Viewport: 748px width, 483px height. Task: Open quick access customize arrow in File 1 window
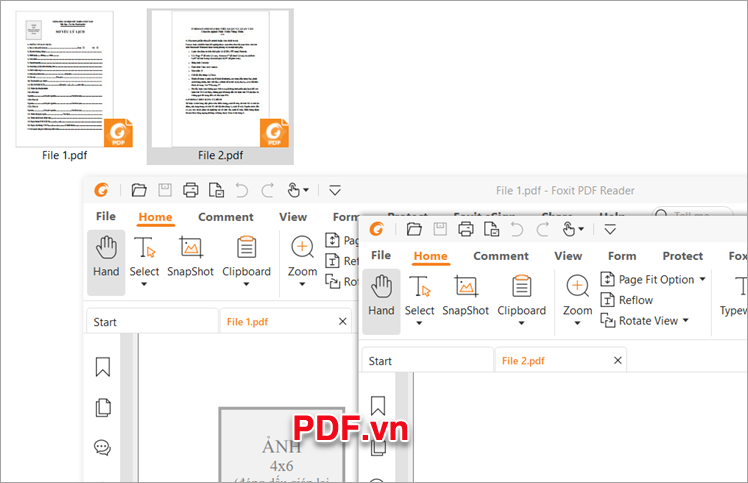(335, 190)
